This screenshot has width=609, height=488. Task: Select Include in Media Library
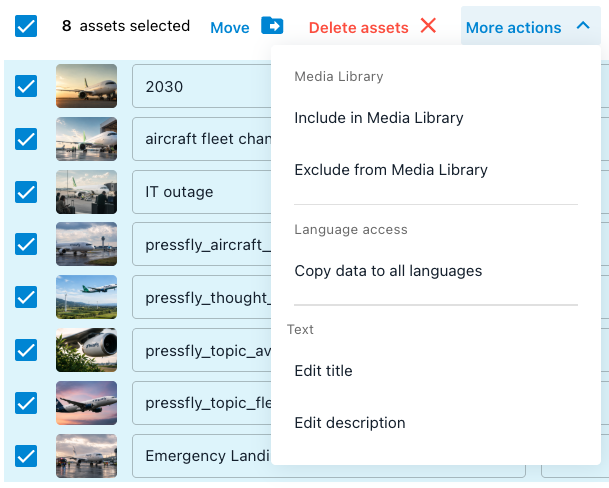(379, 118)
